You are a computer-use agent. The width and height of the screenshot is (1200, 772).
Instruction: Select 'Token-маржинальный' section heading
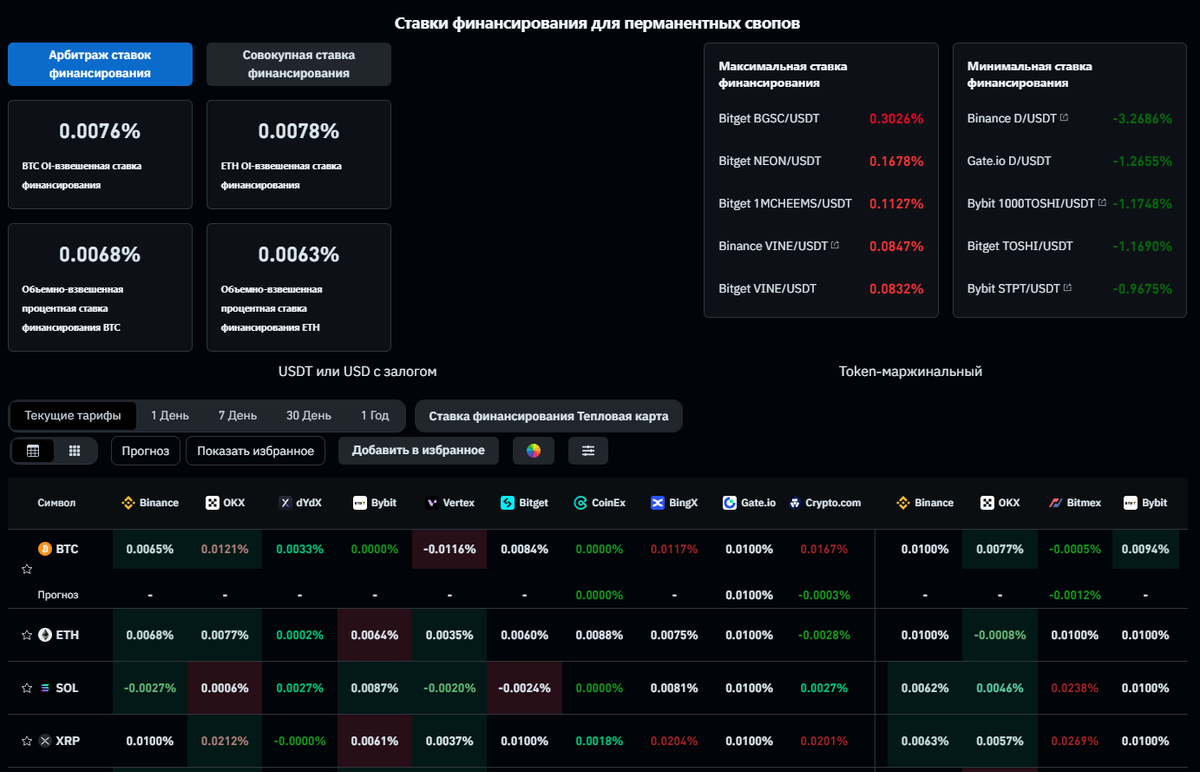(x=910, y=371)
